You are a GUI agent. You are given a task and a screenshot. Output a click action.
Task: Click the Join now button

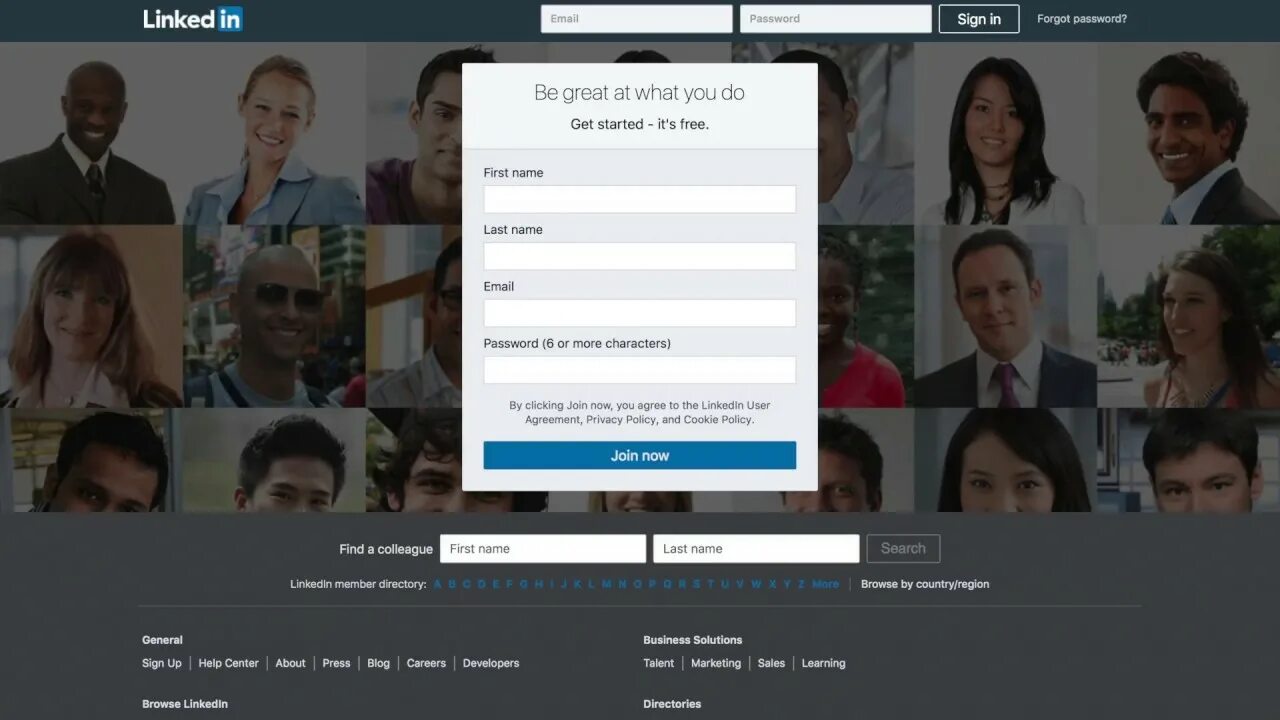tap(640, 455)
